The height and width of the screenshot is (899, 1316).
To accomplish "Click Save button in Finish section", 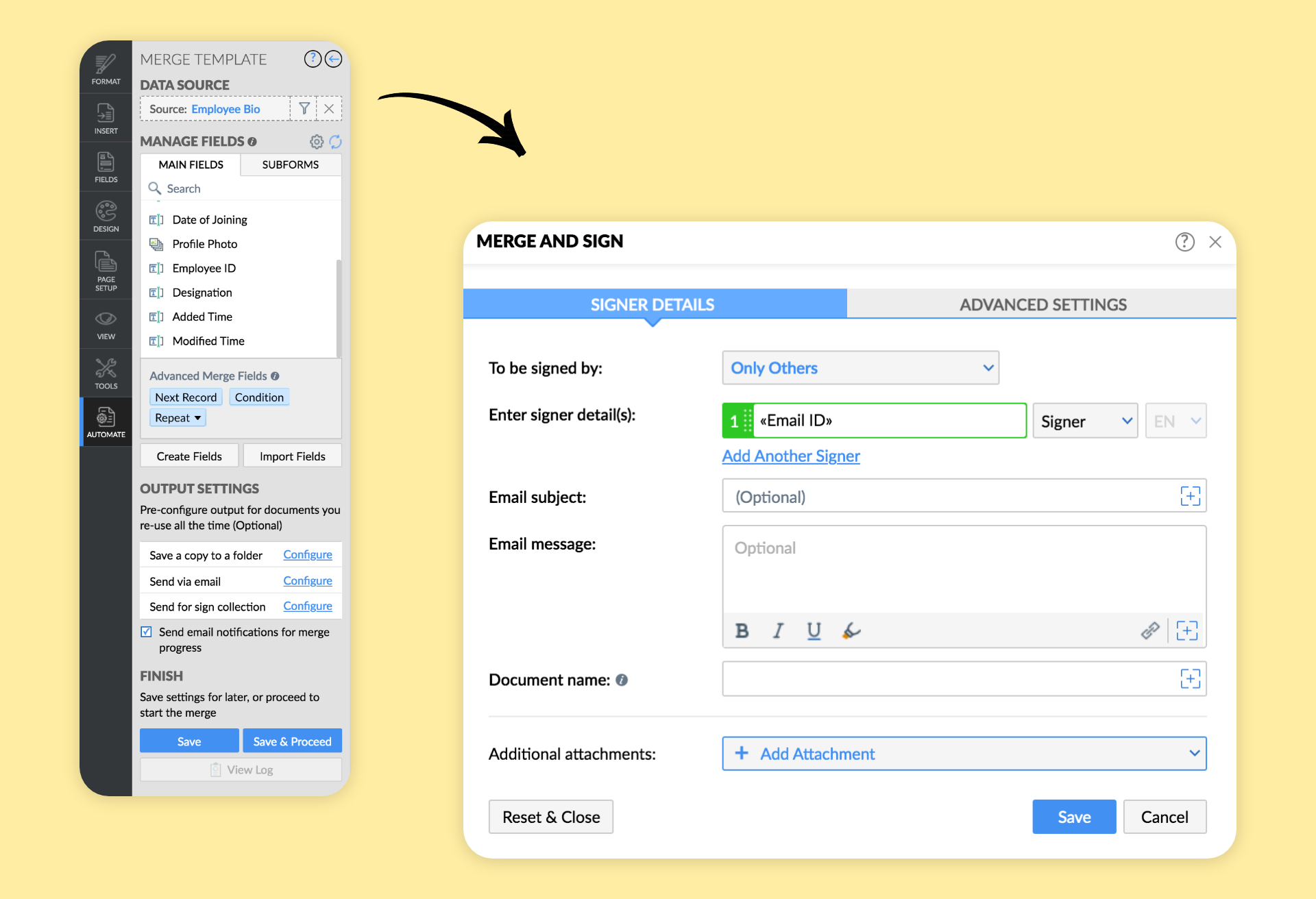I will click(189, 741).
